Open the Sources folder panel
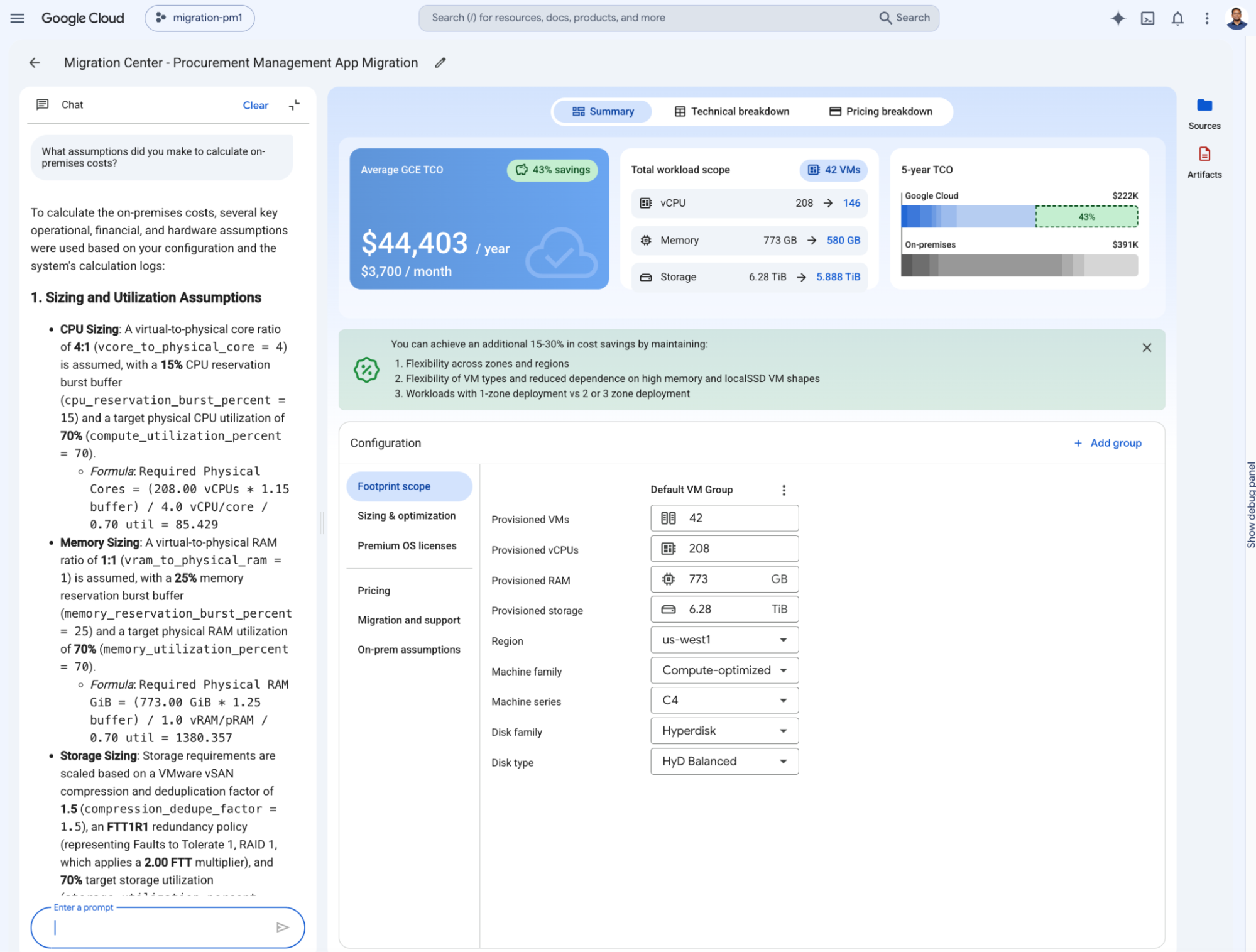 coord(1204,113)
